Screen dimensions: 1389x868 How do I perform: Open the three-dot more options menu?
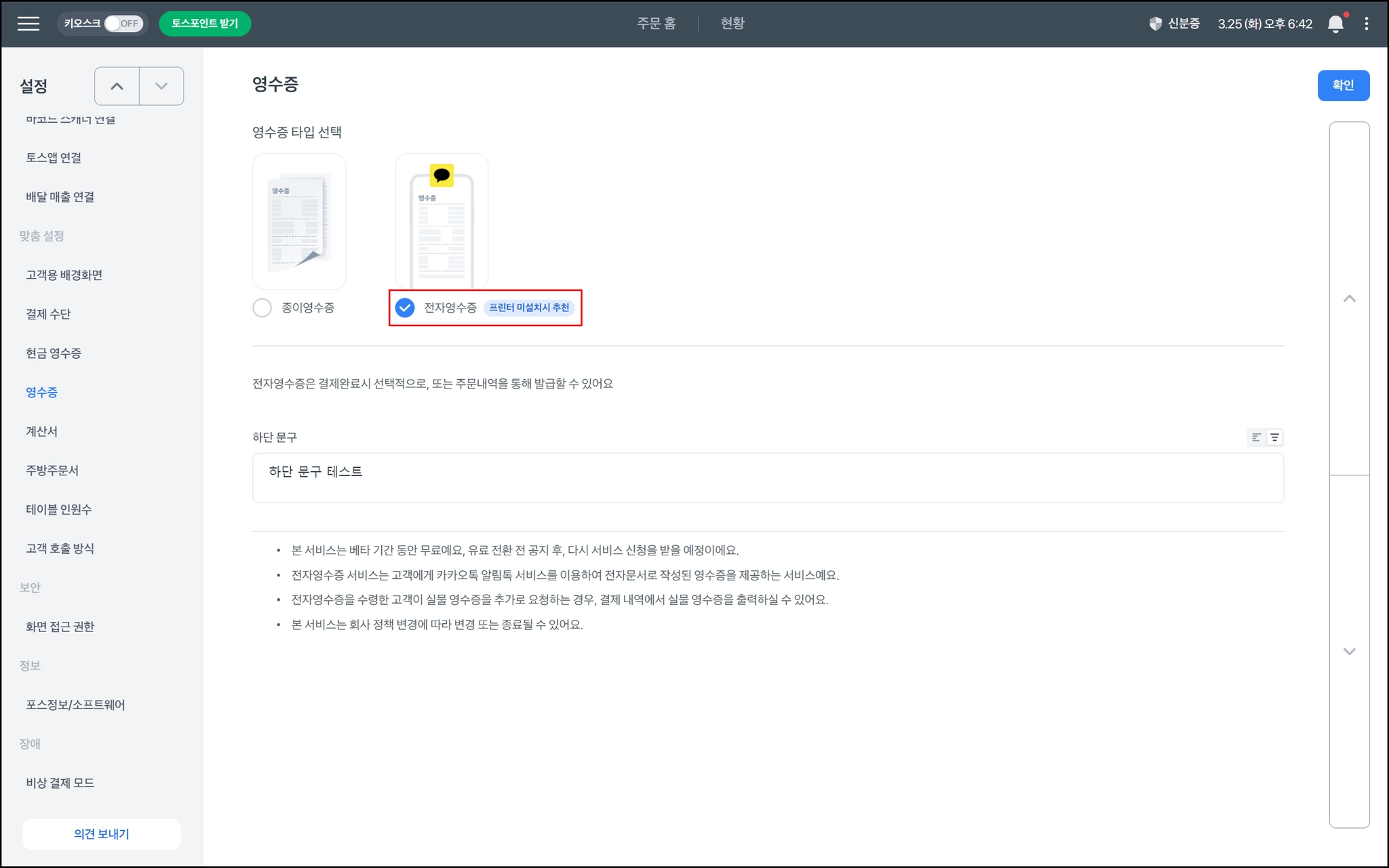click(x=1366, y=24)
